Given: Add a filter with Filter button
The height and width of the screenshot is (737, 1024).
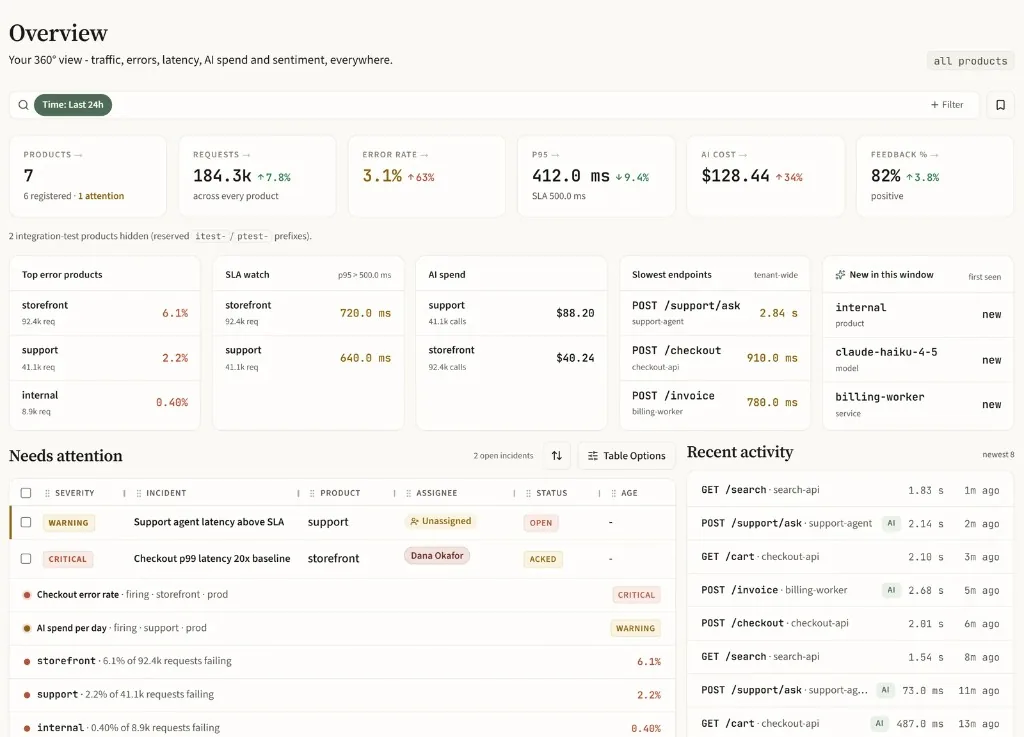Looking at the screenshot, I should click(947, 104).
